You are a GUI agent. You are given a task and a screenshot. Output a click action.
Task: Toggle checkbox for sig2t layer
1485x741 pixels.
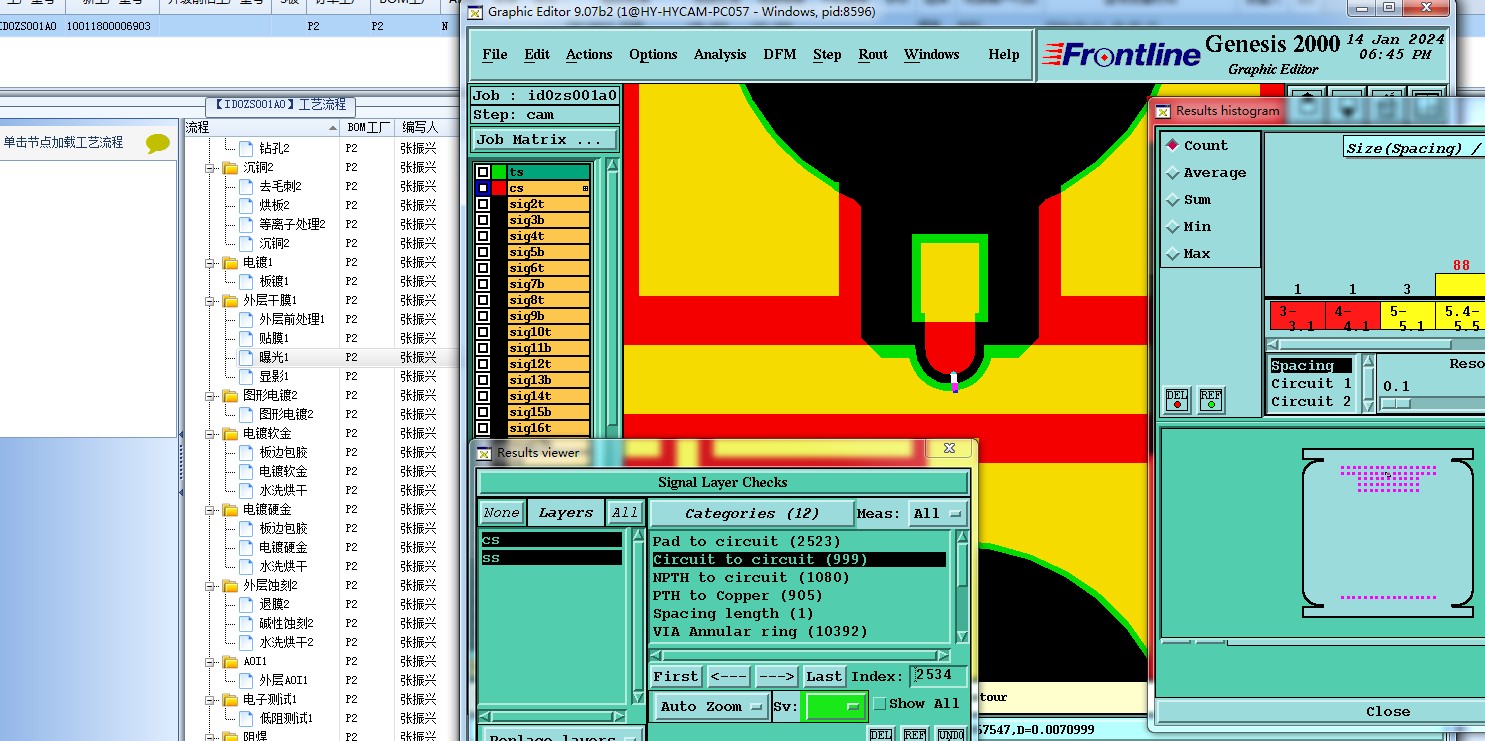(x=483, y=204)
